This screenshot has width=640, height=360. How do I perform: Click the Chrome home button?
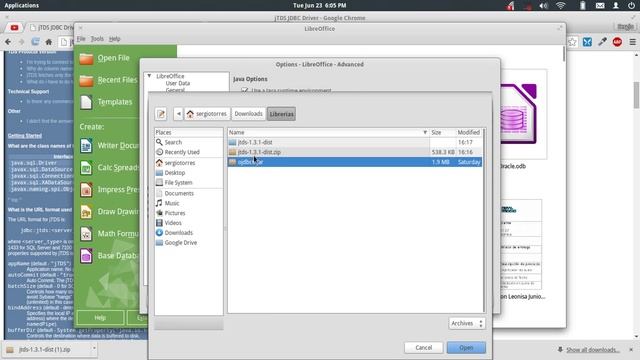49,42
